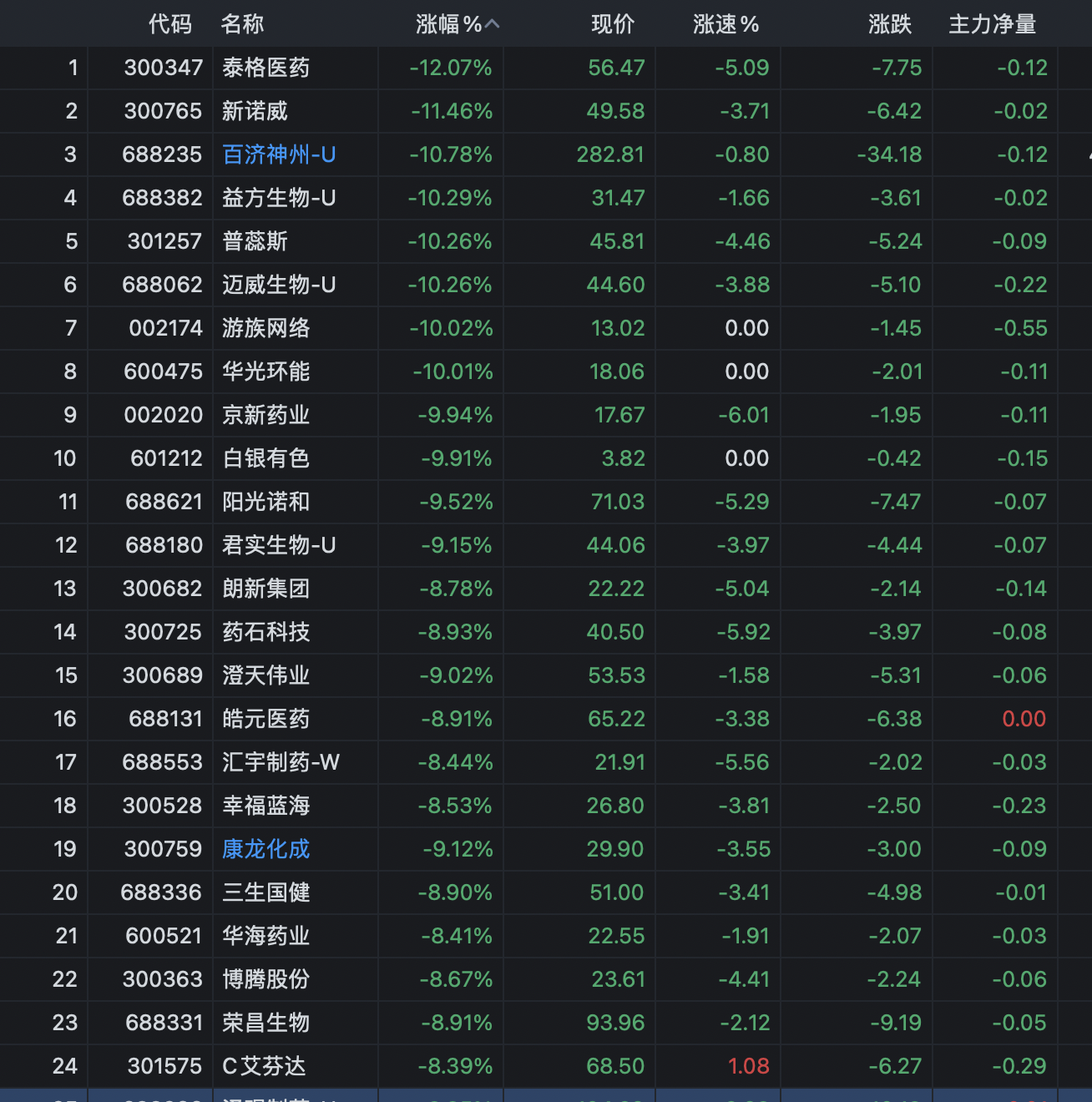Image resolution: width=1092 pixels, height=1102 pixels.
Task: Click the sort arrow beside 涨幅%
Action: coord(492,24)
